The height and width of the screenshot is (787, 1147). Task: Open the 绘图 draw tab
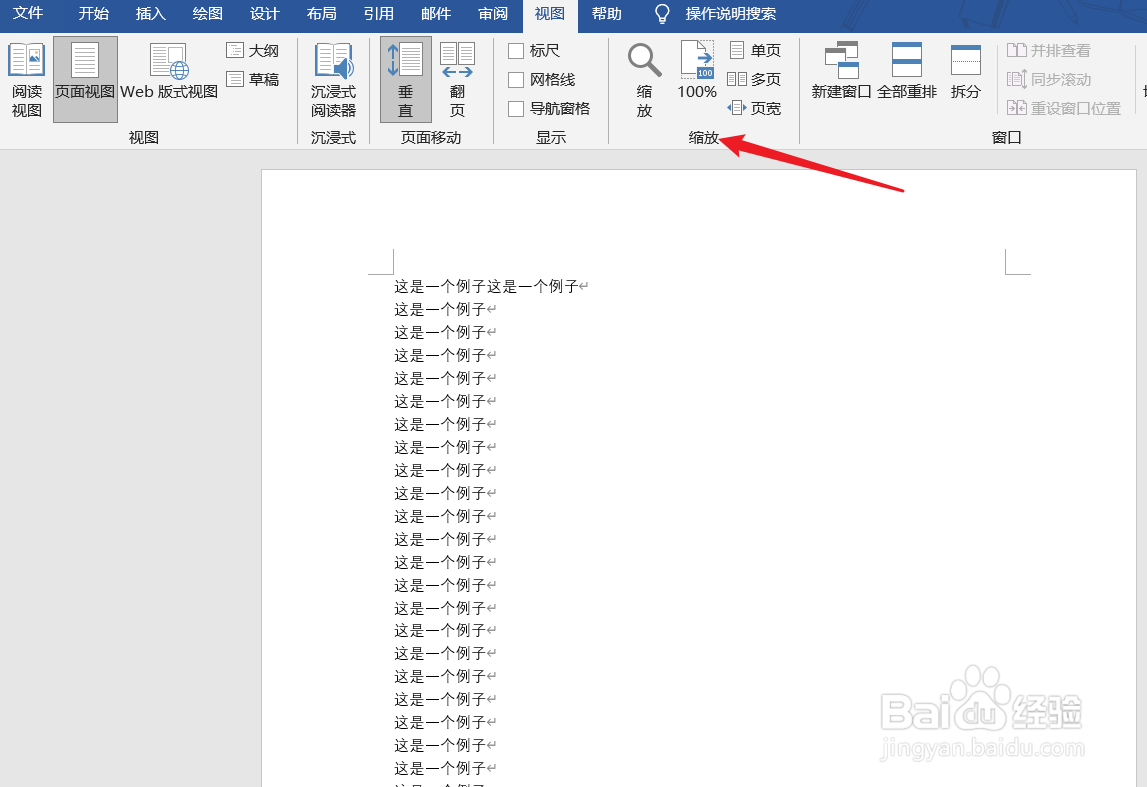coord(208,13)
